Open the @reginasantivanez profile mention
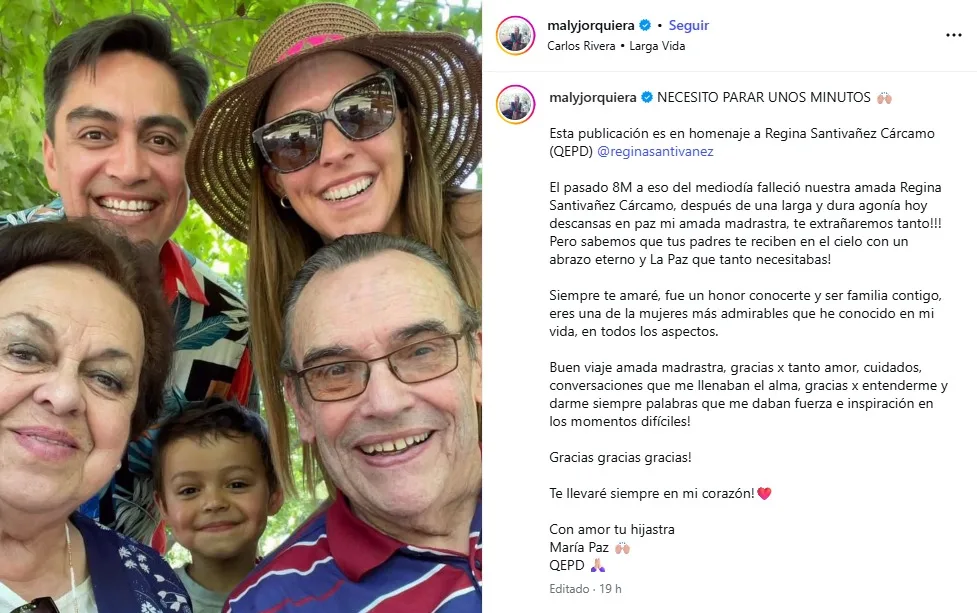977x613 pixels. [x=655, y=151]
